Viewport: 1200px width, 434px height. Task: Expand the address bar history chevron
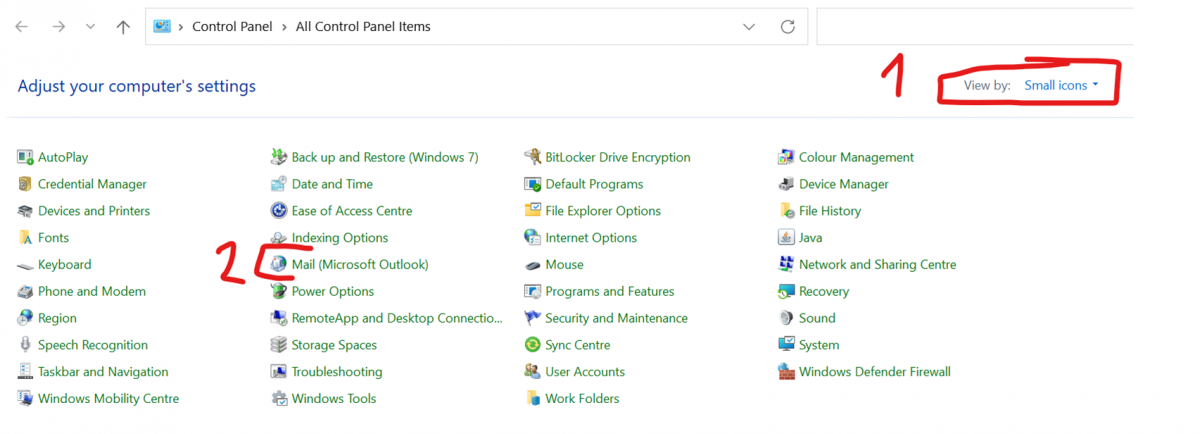point(749,27)
